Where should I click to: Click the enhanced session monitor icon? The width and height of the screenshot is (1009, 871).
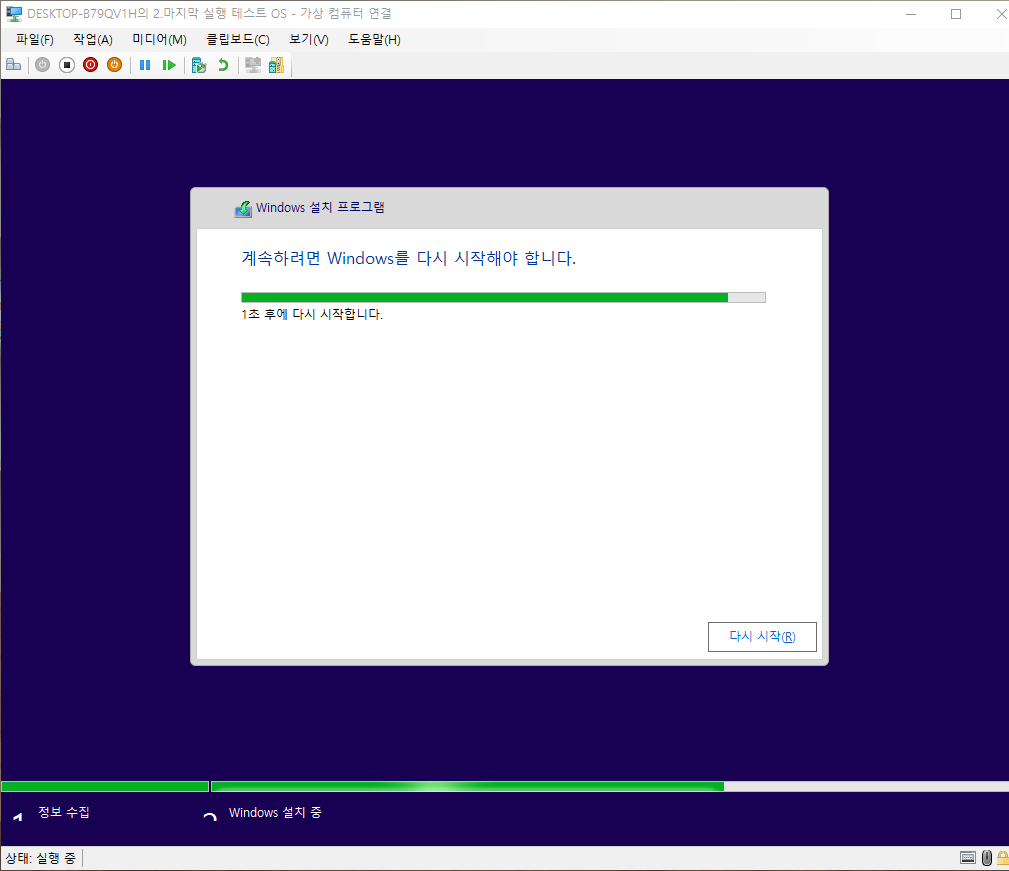click(253, 65)
